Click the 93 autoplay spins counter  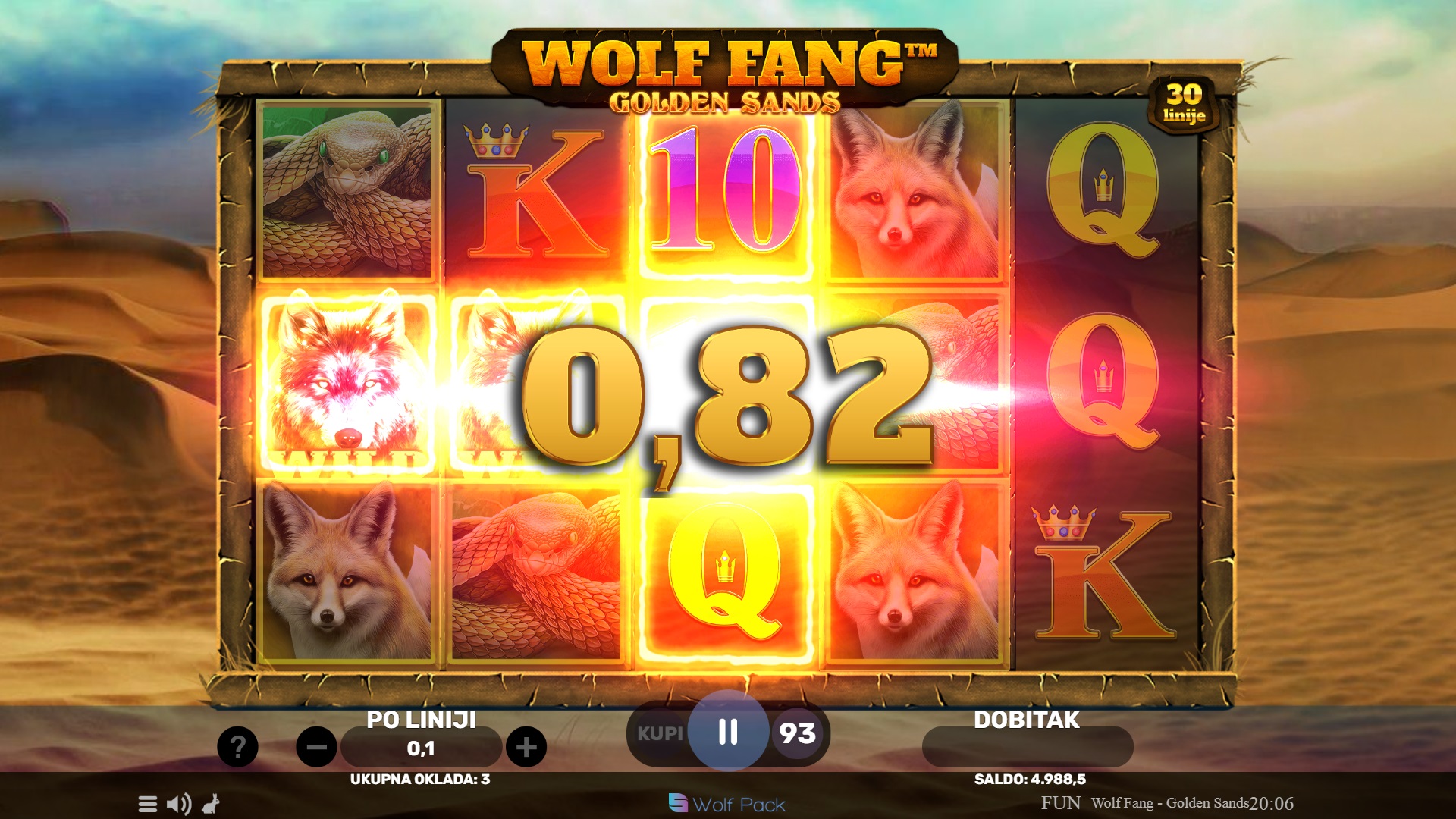[797, 733]
